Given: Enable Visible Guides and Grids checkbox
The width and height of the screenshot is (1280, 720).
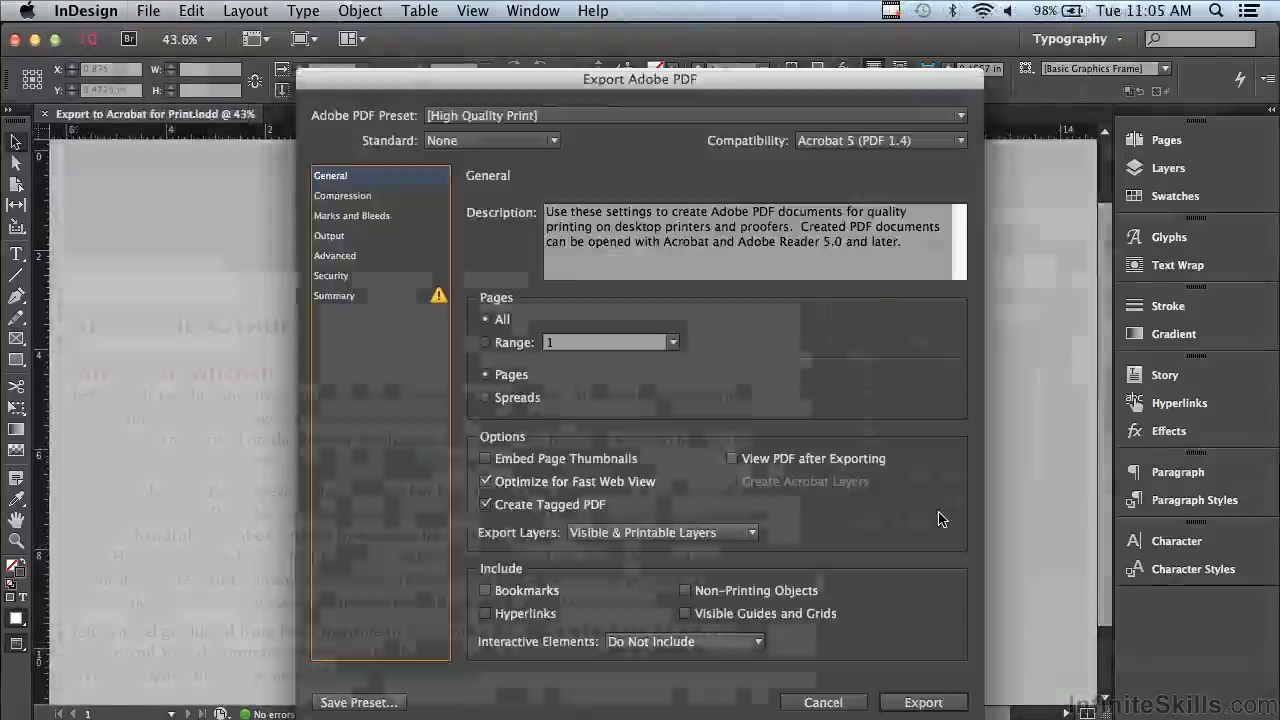Looking at the screenshot, I should (x=685, y=613).
